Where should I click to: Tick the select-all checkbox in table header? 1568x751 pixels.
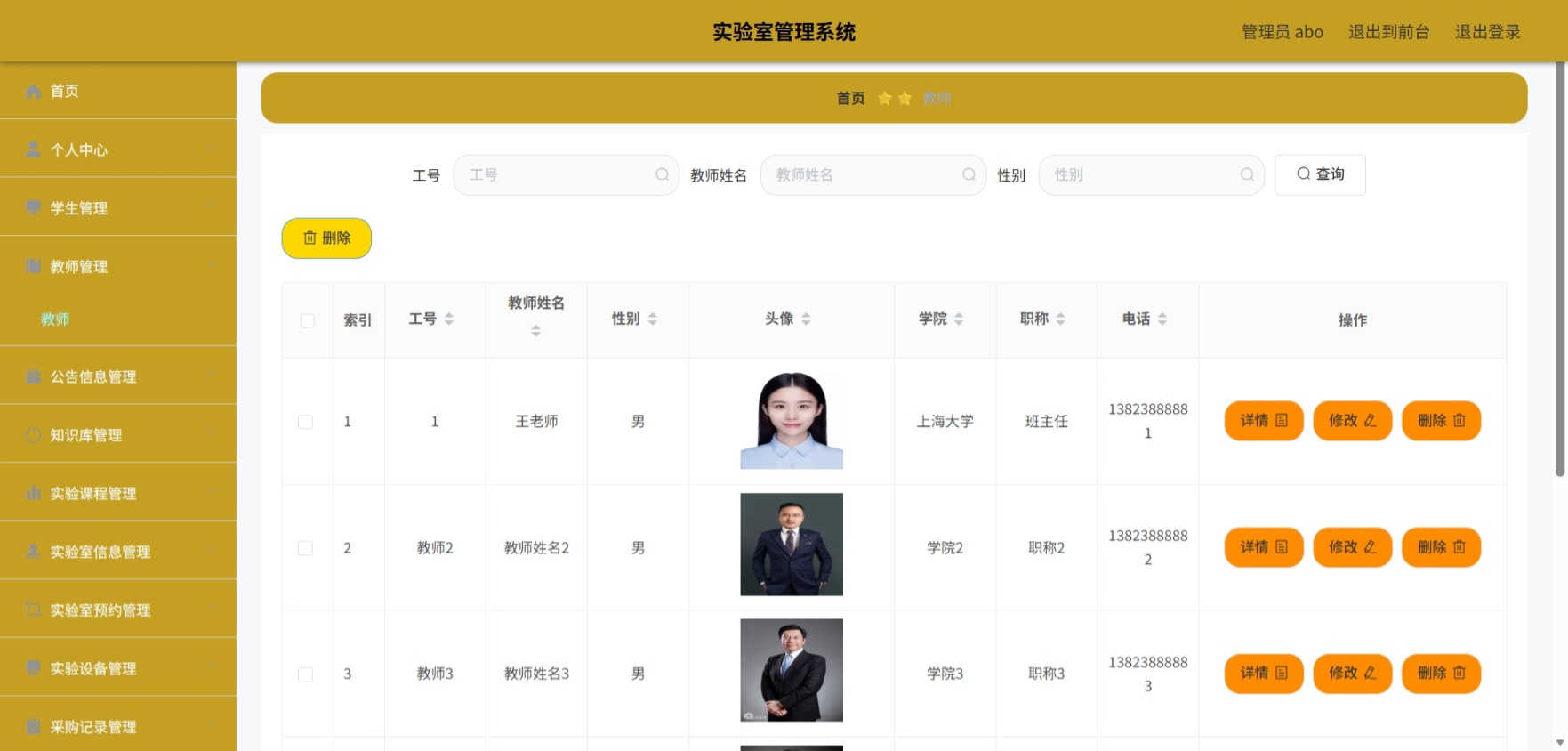tap(307, 320)
